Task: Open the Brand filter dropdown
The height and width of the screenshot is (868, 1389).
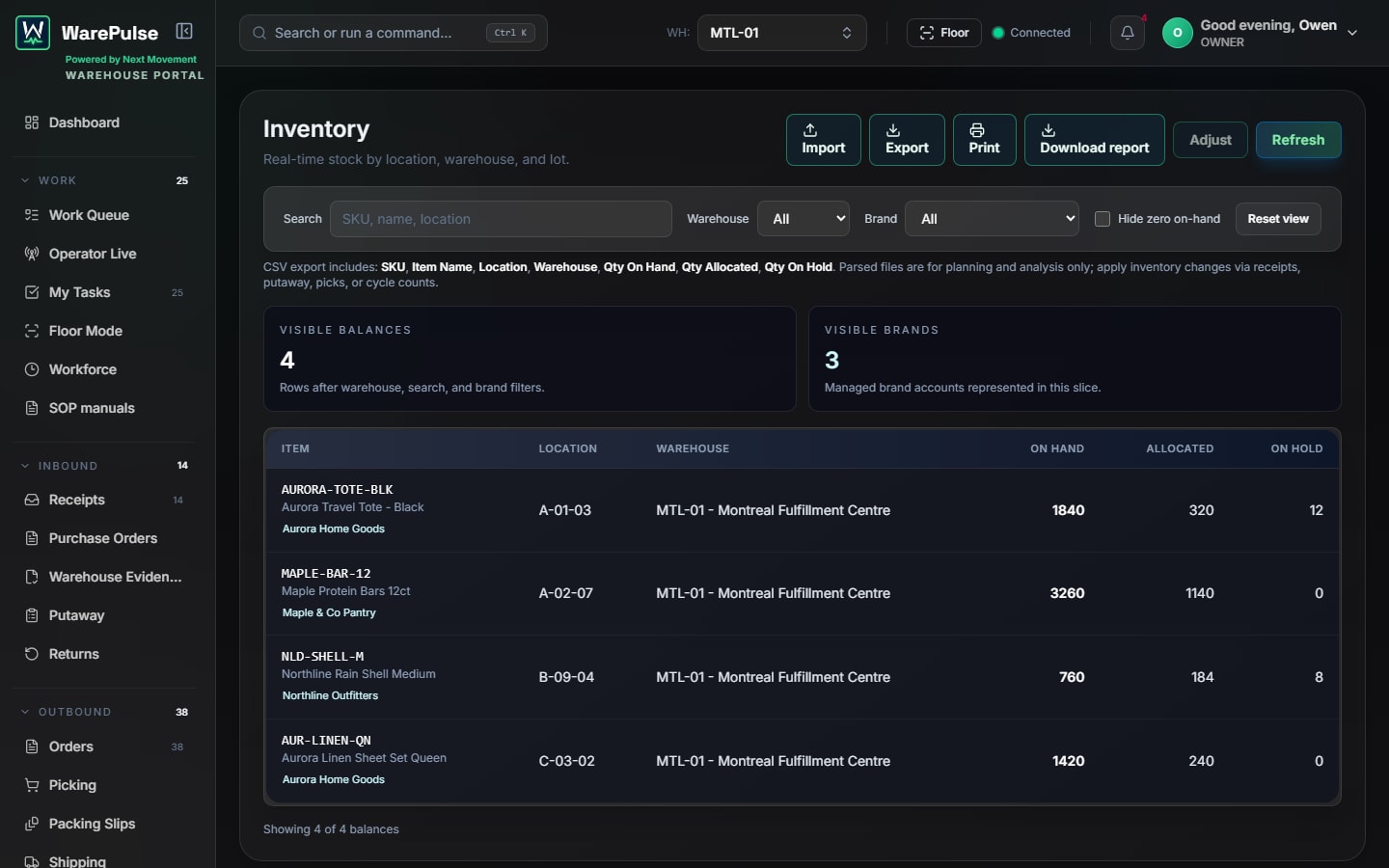Action: [993, 219]
